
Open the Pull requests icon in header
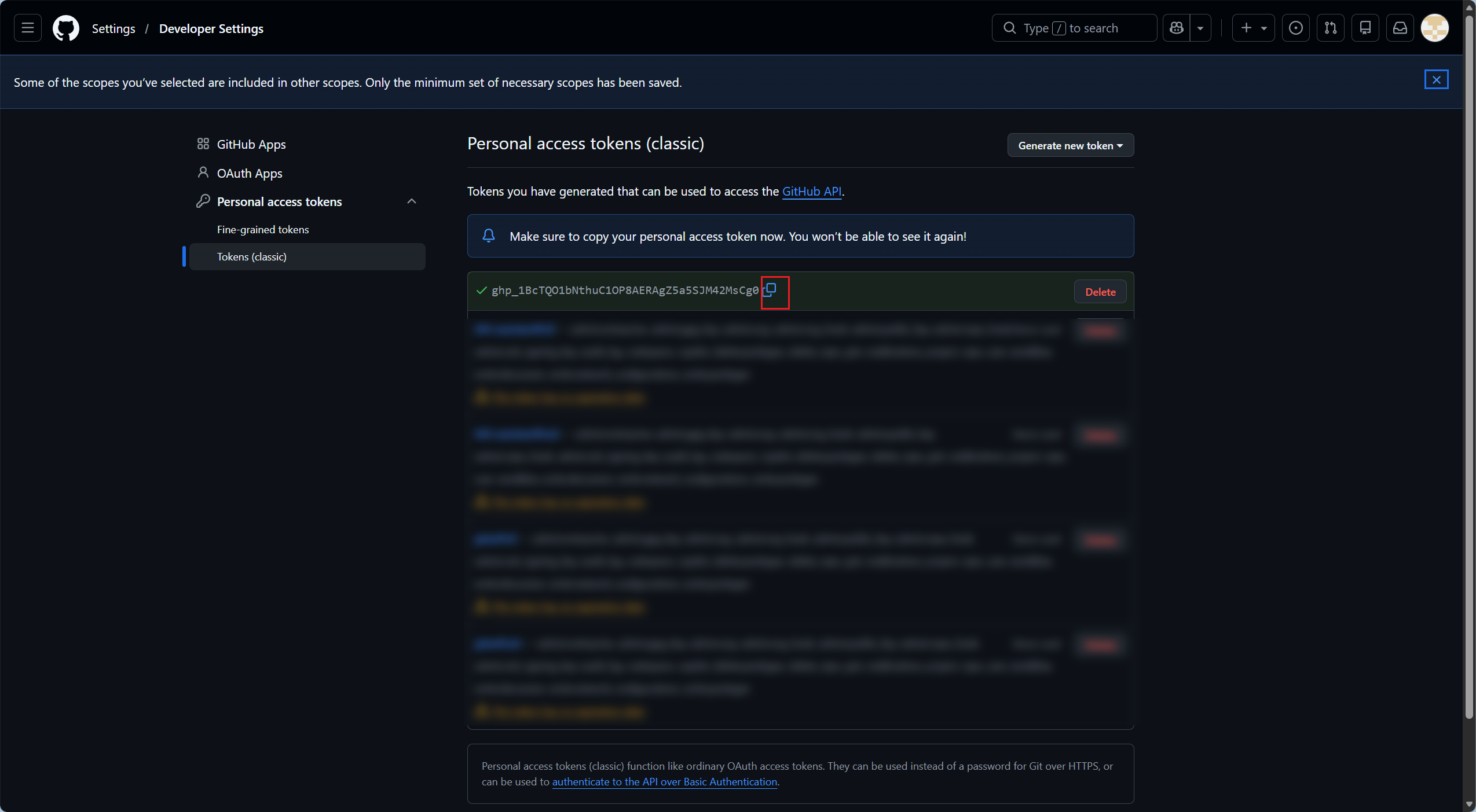point(1331,28)
